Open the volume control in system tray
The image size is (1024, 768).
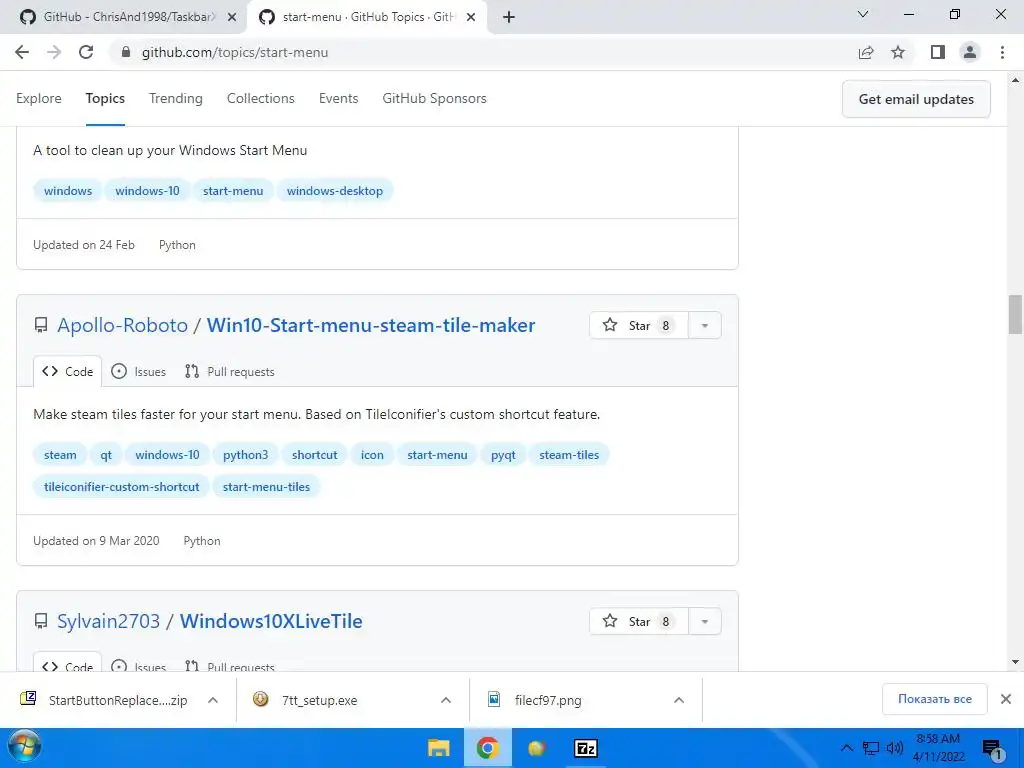[x=895, y=748]
